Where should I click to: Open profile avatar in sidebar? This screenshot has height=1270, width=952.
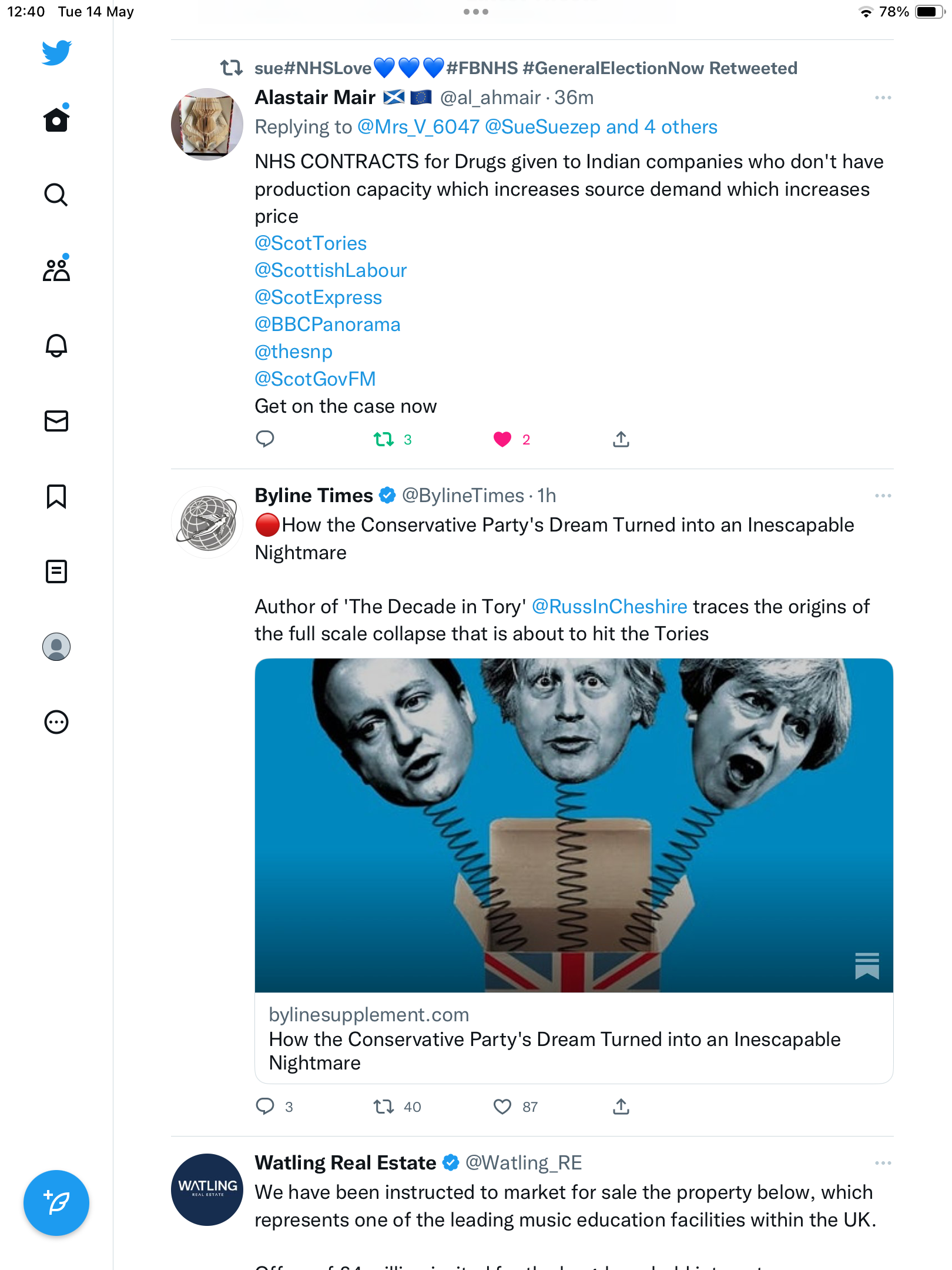coord(56,646)
